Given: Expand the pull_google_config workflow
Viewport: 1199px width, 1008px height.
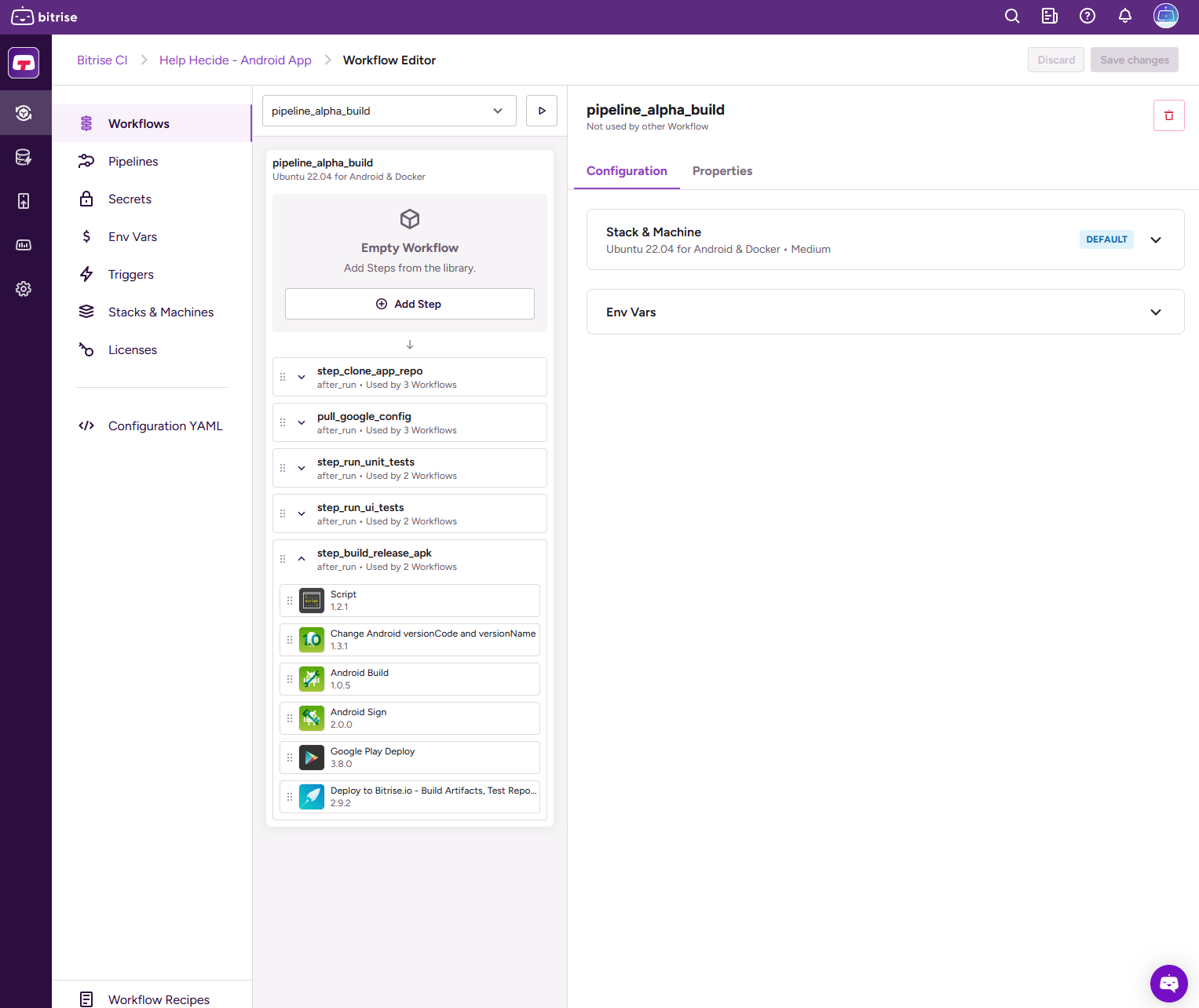Looking at the screenshot, I should tap(302, 422).
